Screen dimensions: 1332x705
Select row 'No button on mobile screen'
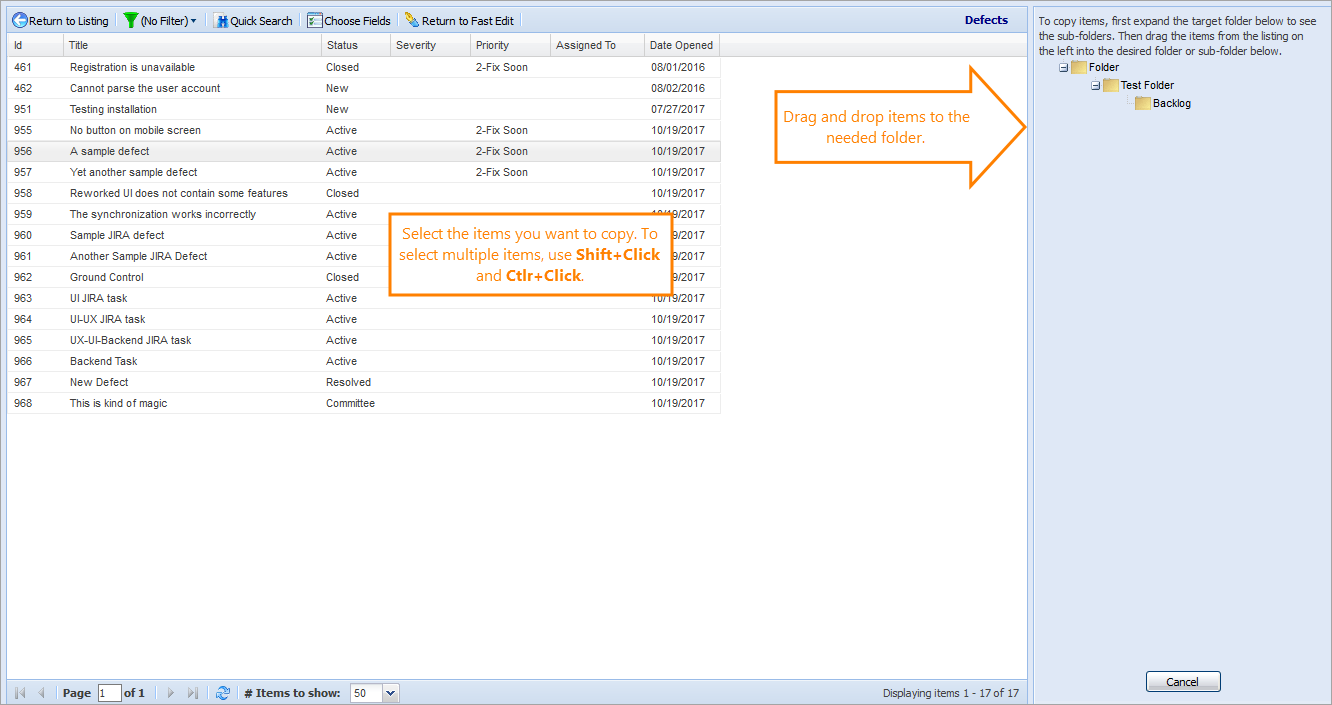pyautogui.click(x=364, y=130)
